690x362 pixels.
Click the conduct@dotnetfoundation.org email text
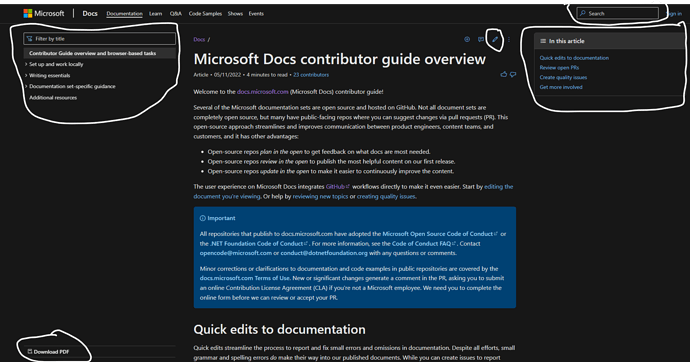coord(324,253)
